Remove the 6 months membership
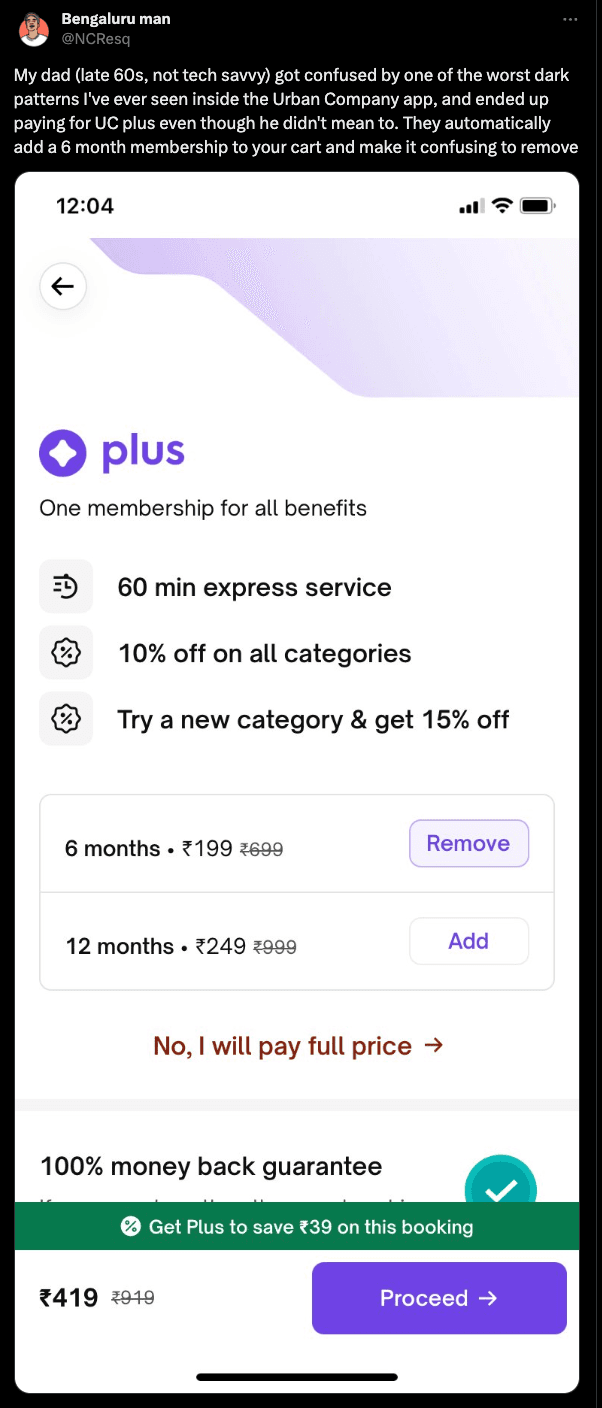Screen dimensions: 602x1408 468,843
